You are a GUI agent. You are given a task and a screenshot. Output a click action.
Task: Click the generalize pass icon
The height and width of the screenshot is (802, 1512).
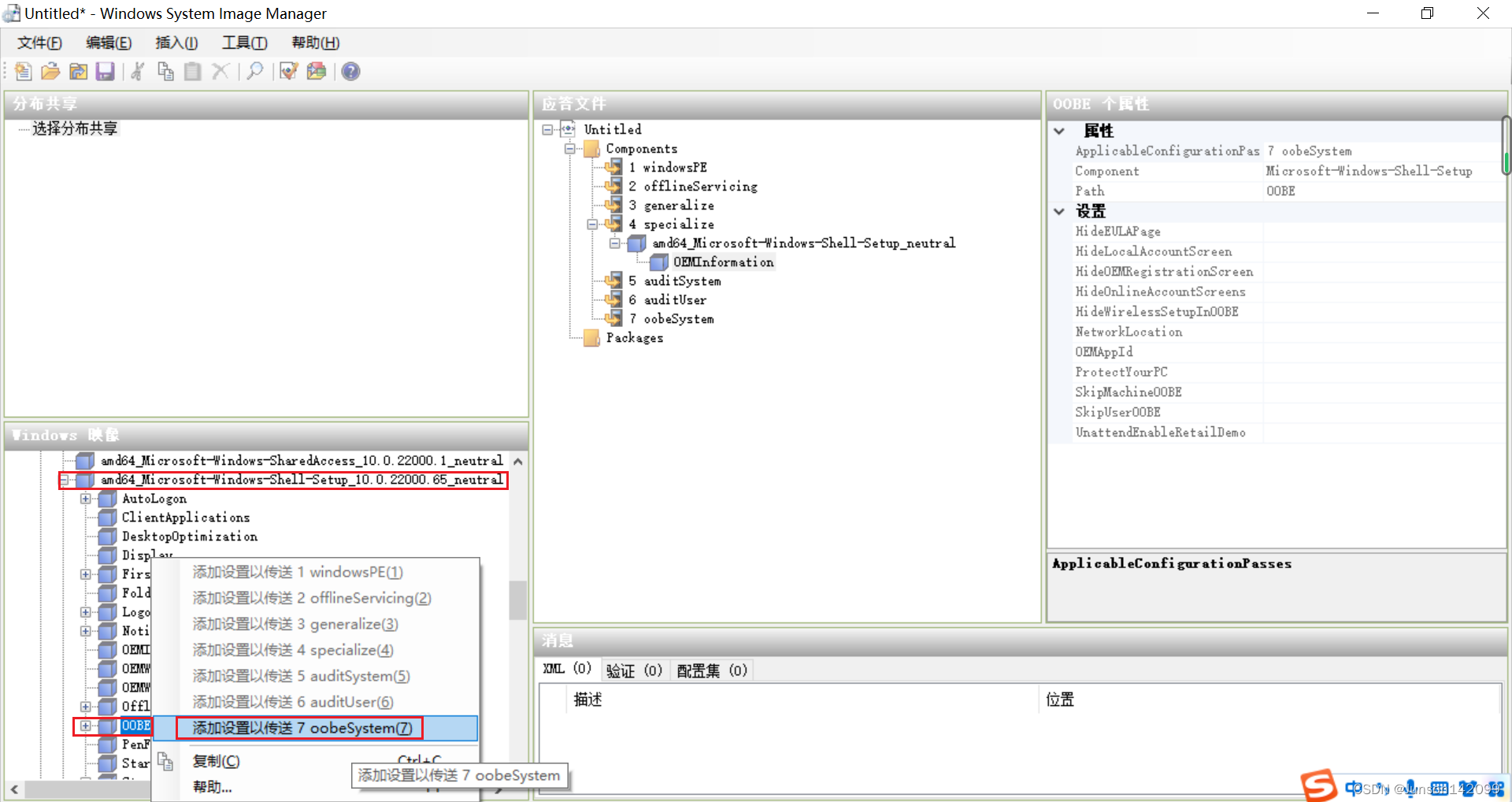pos(613,205)
